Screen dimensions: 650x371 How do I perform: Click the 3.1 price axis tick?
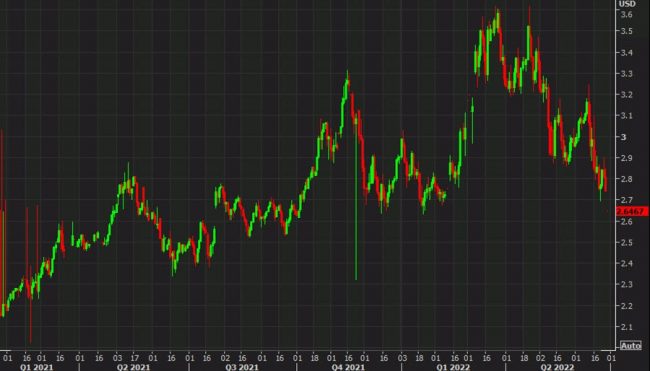tap(626, 116)
